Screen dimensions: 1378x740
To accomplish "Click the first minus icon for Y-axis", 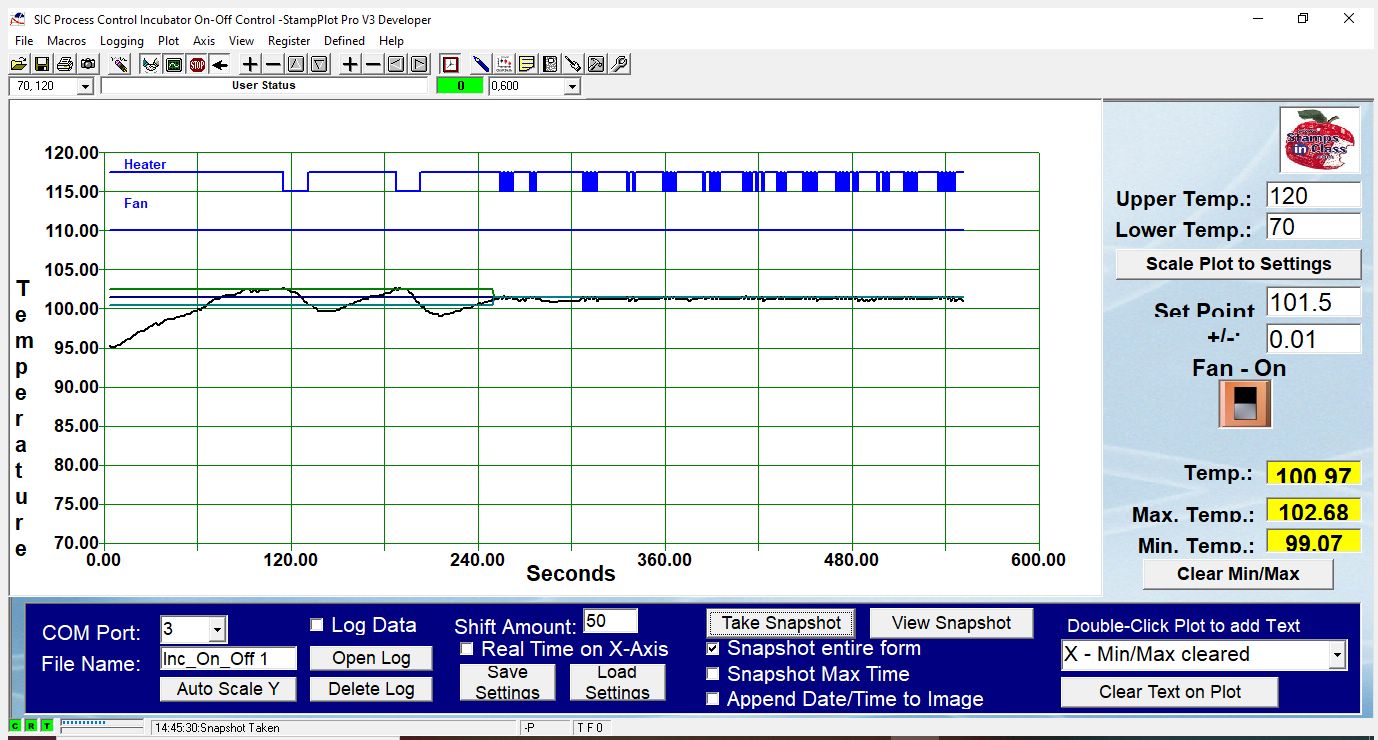I will coord(273,64).
